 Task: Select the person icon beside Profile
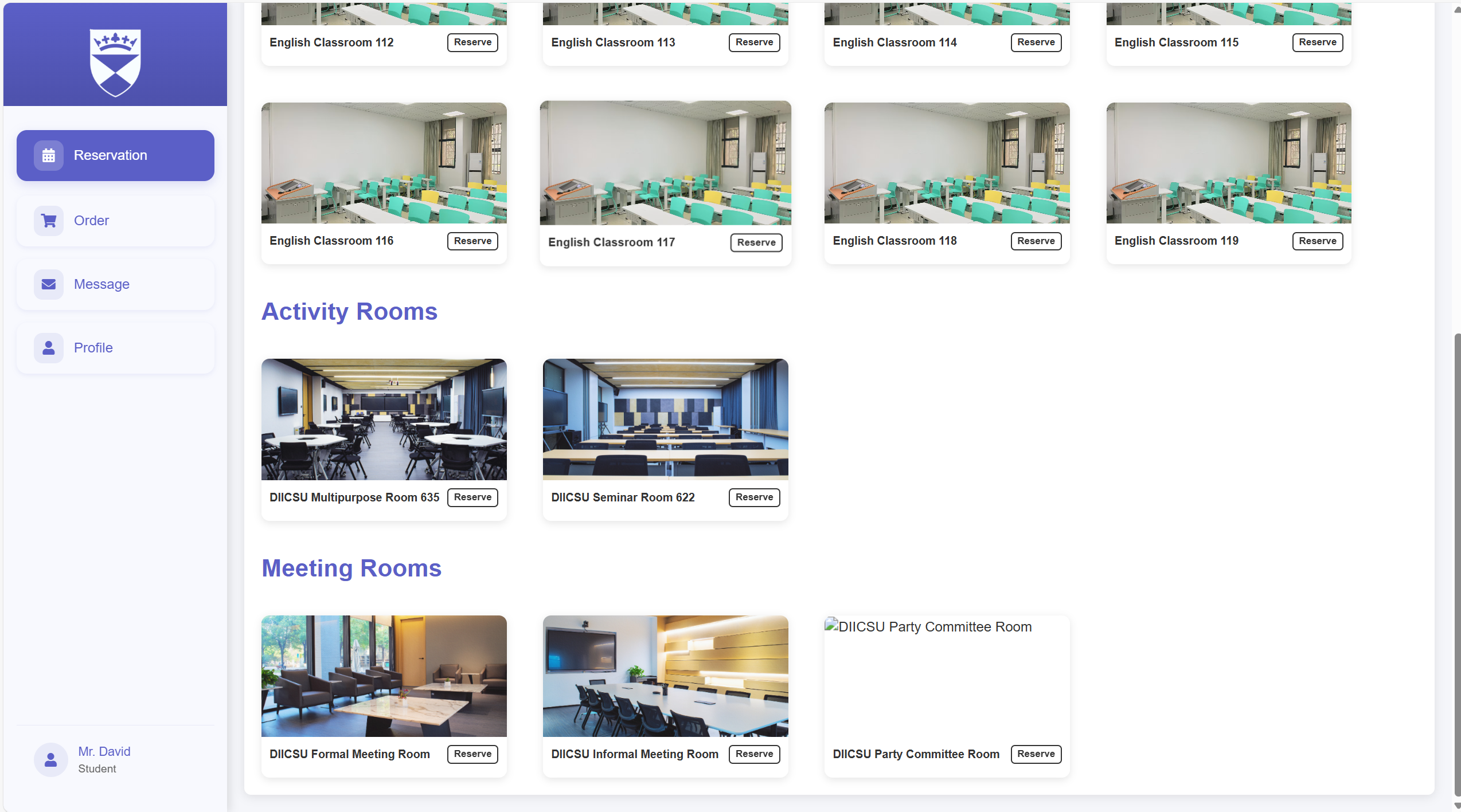[49, 347]
